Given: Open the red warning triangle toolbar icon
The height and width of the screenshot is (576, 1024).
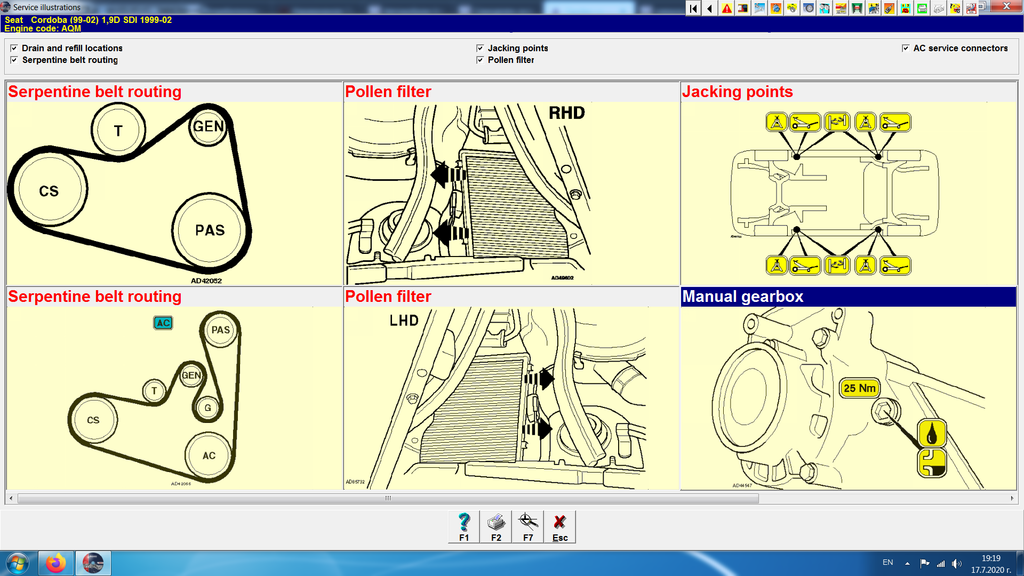Looking at the screenshot, I should pyautogui.click(x=727, y=8).
